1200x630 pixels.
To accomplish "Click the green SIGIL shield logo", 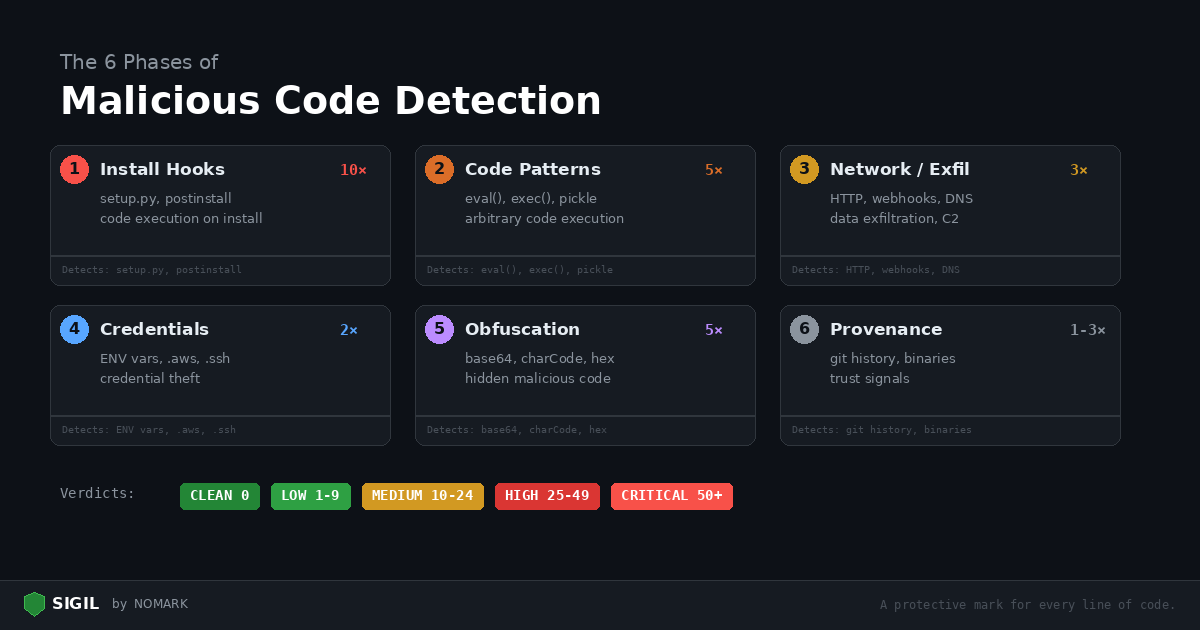I will [x=35, y=604].
